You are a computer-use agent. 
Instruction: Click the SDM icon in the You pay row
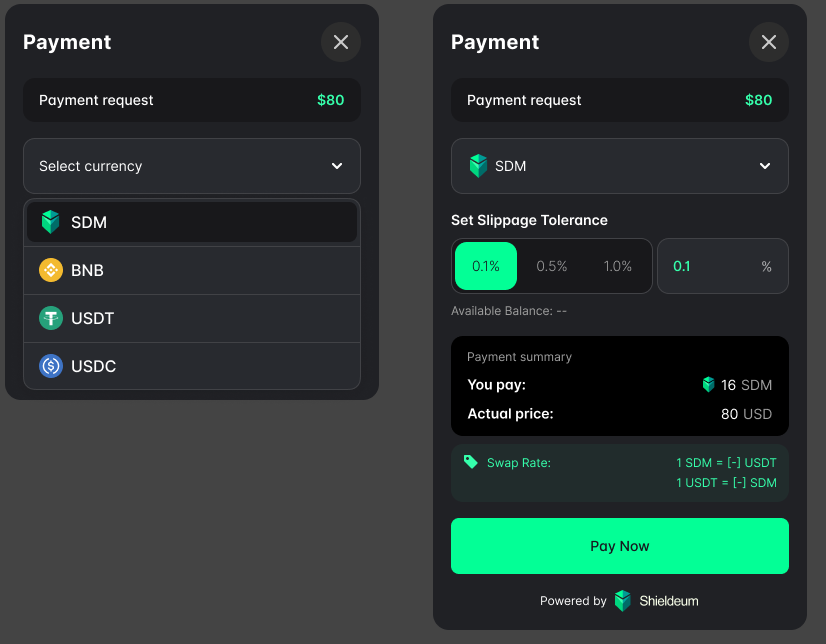pyautogui.click(x=707, y=384)
